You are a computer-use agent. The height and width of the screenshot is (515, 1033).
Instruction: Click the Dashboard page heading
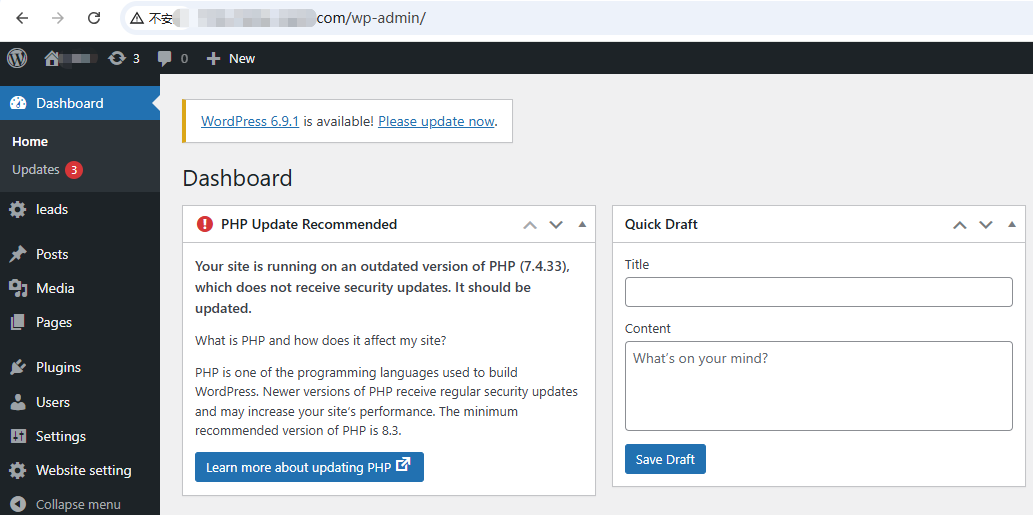[x=237, y=178]
